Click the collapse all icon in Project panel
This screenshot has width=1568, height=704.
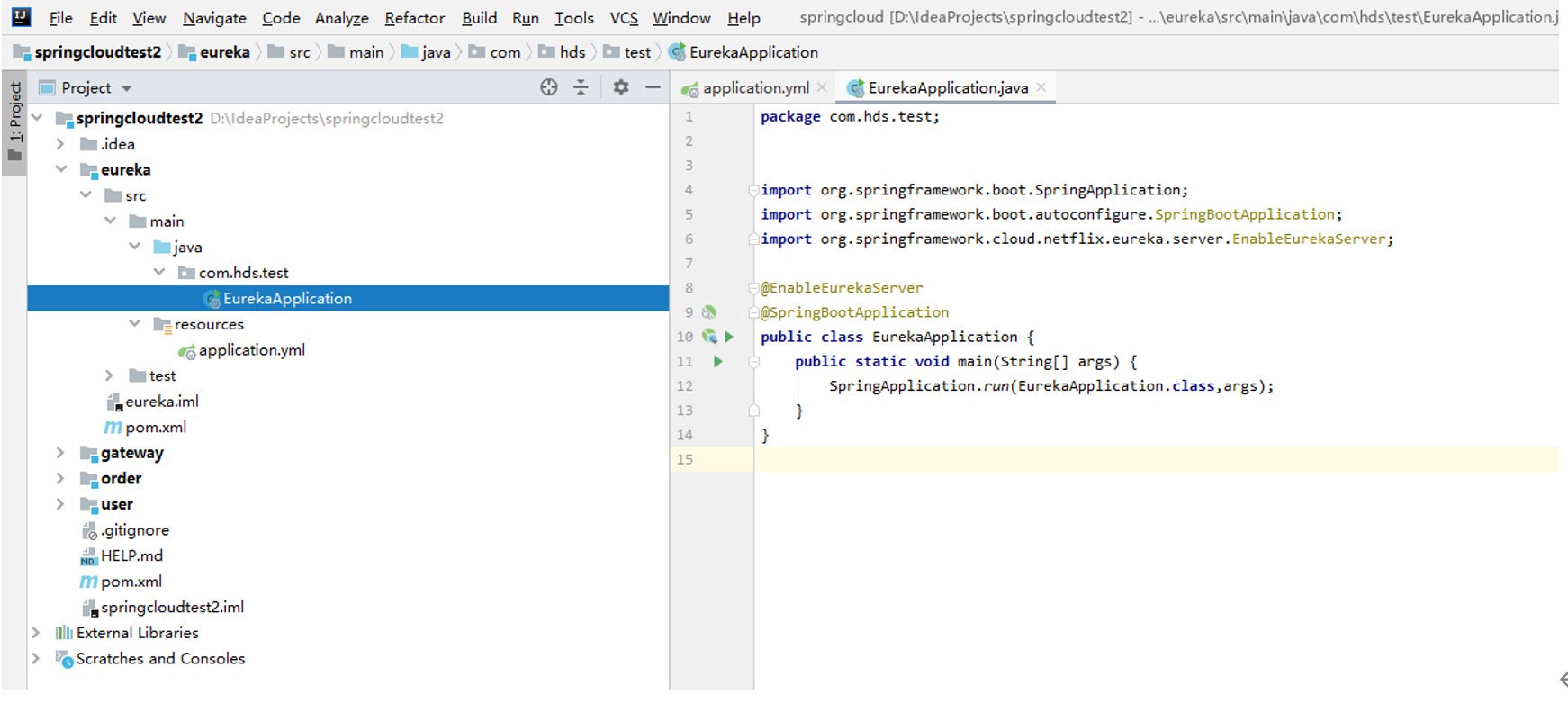click(x=581, y=87)
